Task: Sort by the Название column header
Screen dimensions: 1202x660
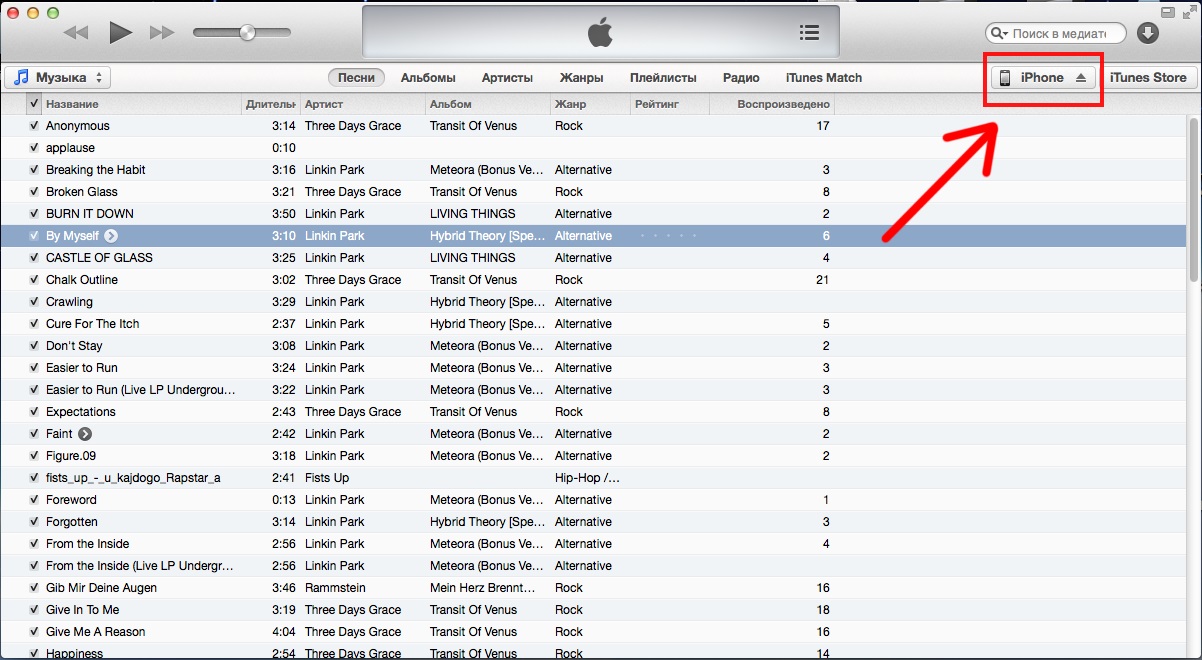Action: click(143, 104)
